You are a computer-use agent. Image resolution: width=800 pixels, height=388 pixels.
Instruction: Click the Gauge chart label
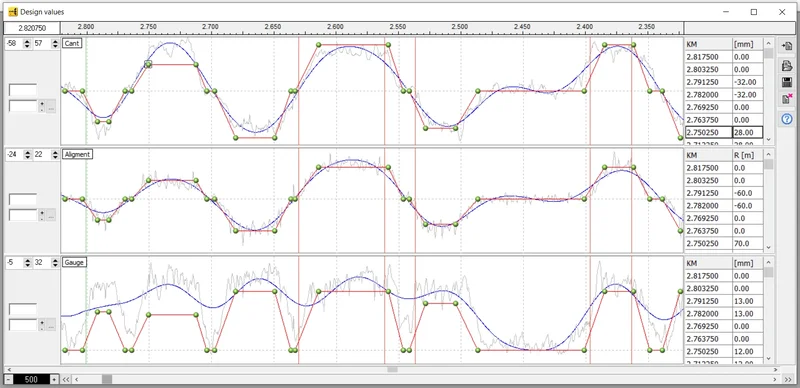click(x=74, y=262)
